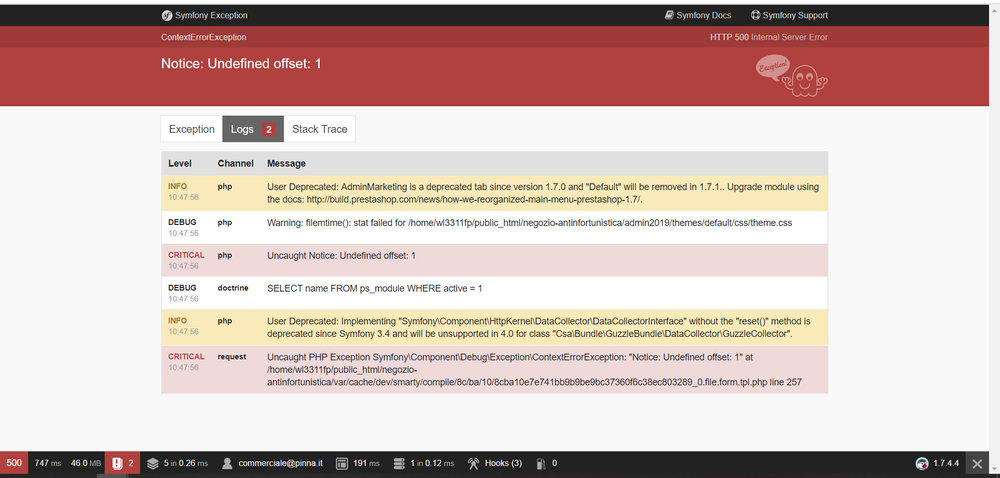This screenshot has width=1000, height=478.
Task: Select the Logs tab
Action: [x=253, y=129]
